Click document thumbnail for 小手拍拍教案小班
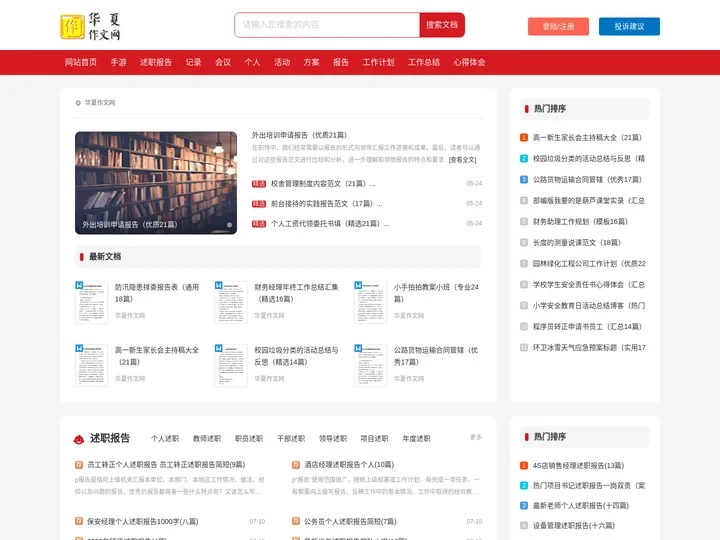 click(x=371, y=303)
